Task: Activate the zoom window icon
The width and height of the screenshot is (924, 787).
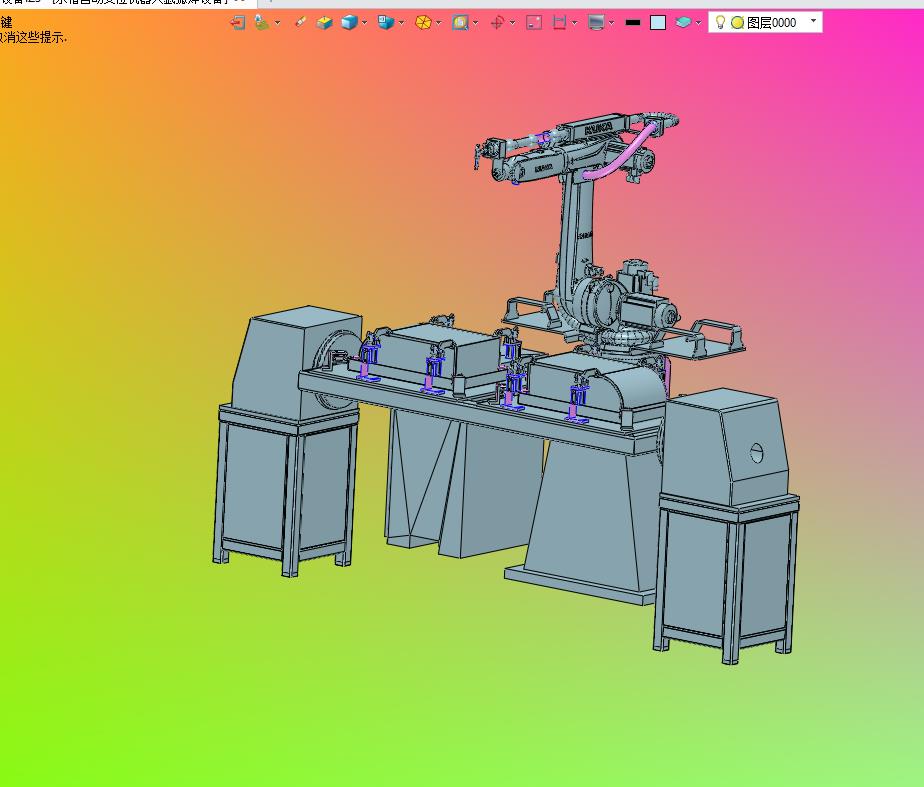Action: [x=460, y=22]
